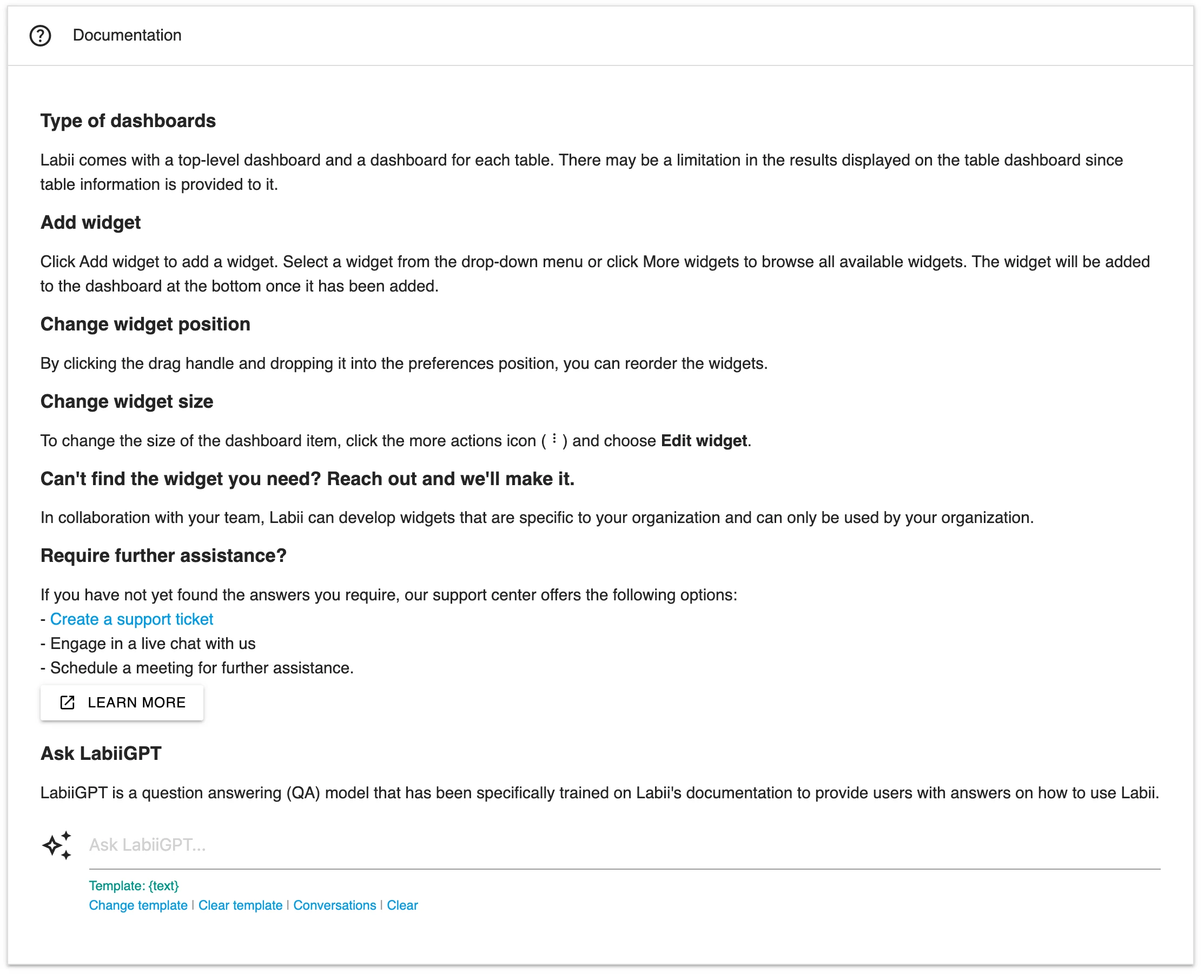Open the Conversations link
Image resolution: width=1204 pixels, height=980 pixels.
pos(334,905)
